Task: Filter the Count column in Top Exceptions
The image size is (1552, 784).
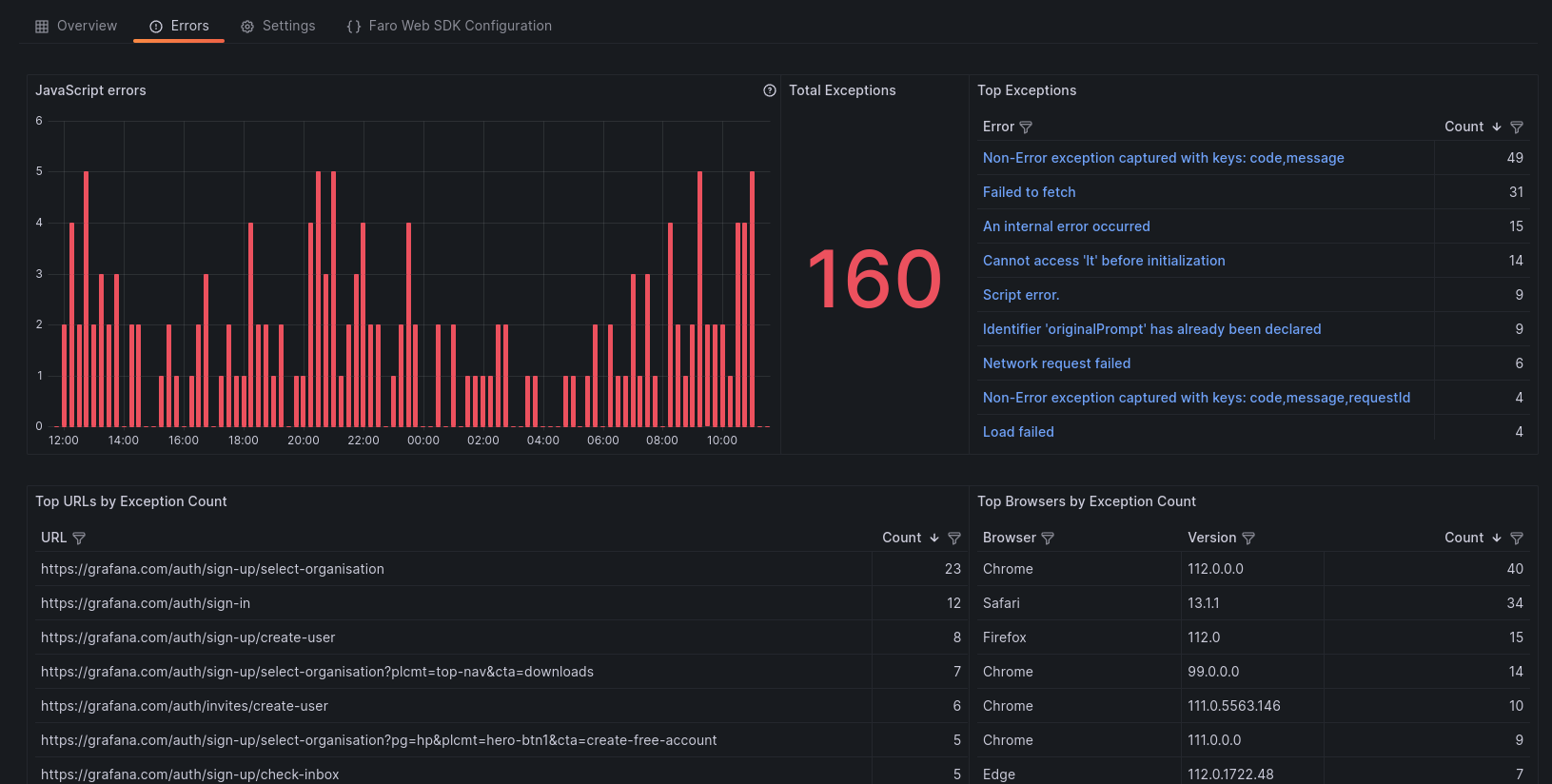Action: pos(1517,127)
